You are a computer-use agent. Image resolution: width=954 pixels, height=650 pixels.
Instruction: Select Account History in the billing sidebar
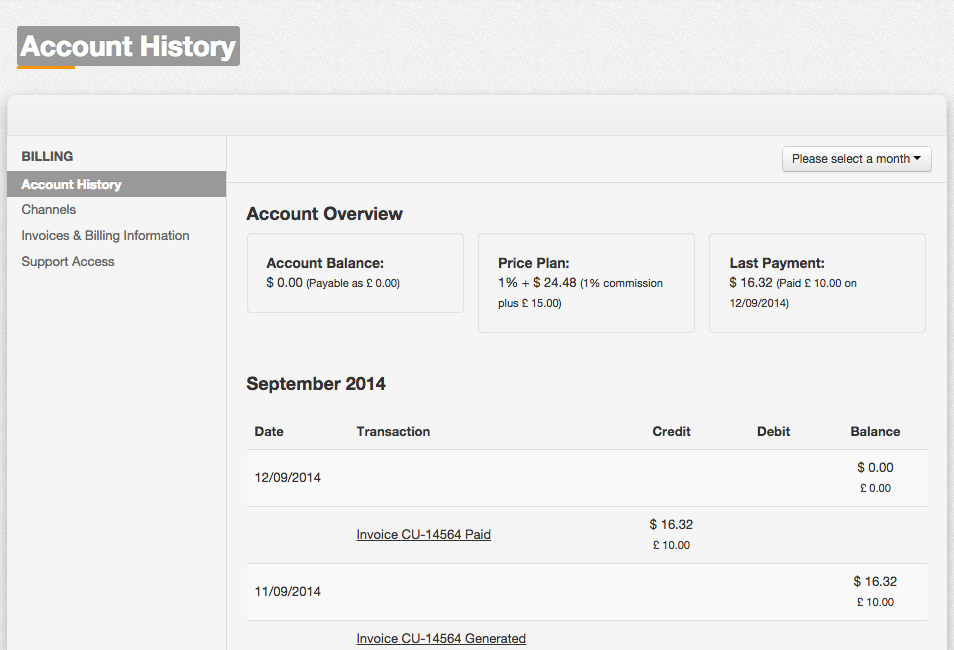(71, 185)
